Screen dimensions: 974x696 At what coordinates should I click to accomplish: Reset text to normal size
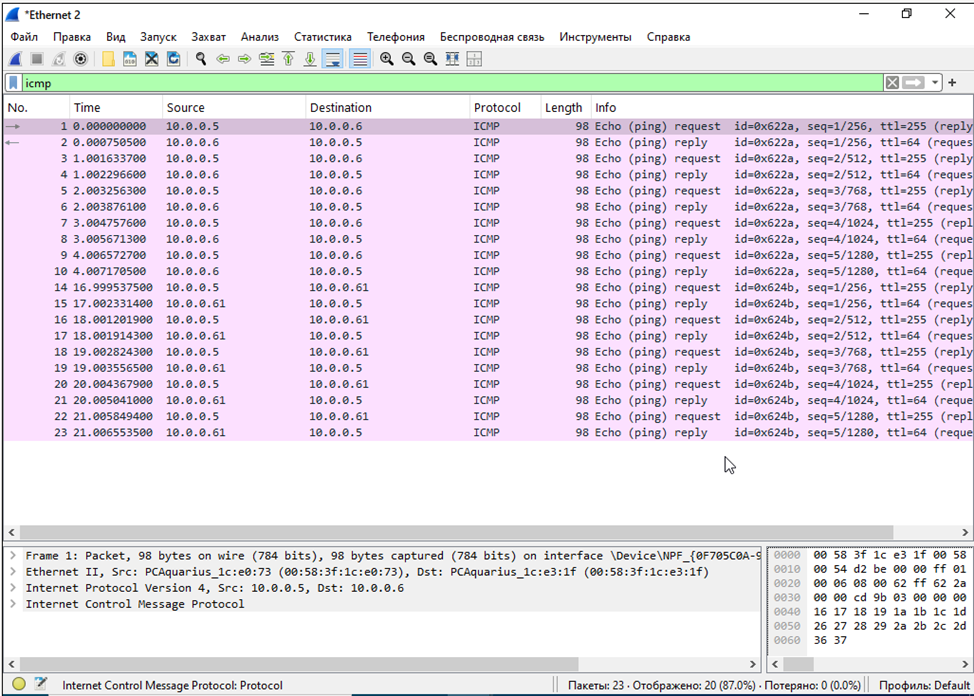pyautogui.click(x=430, y=59)
